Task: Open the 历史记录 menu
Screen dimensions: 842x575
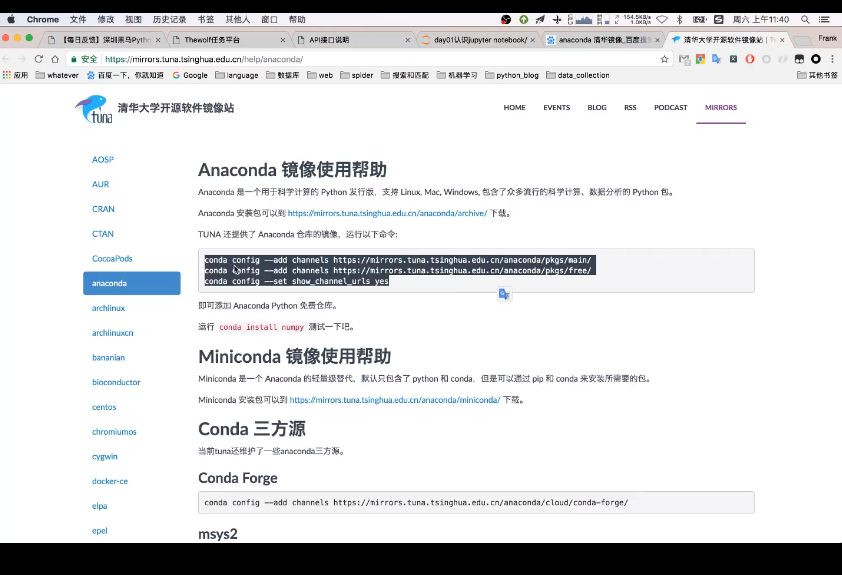Action: point(169,19)
